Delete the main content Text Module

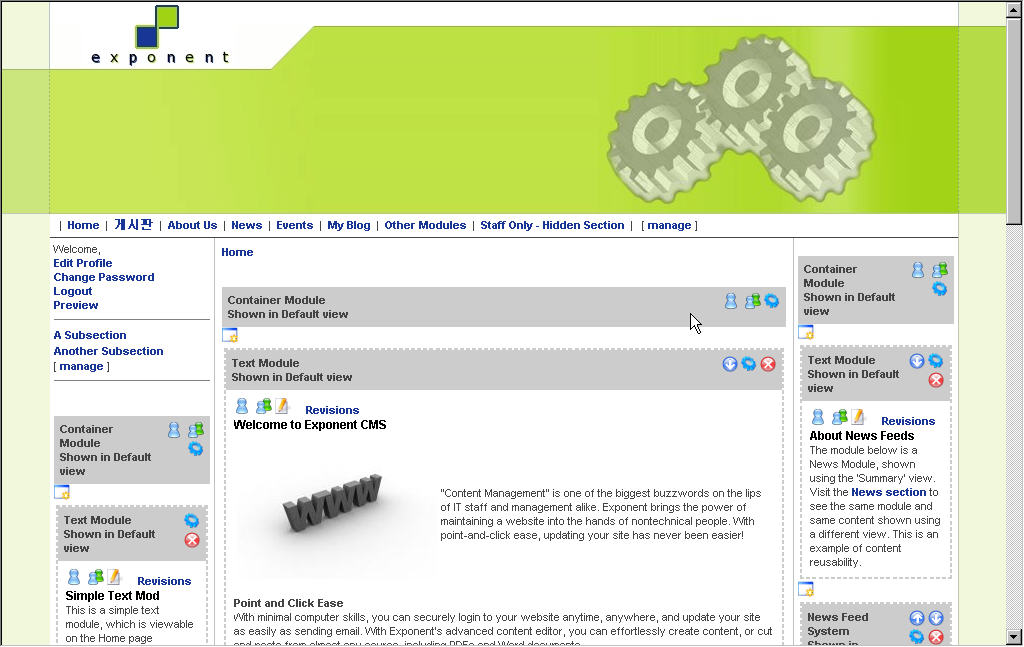(x=768, y=364)
